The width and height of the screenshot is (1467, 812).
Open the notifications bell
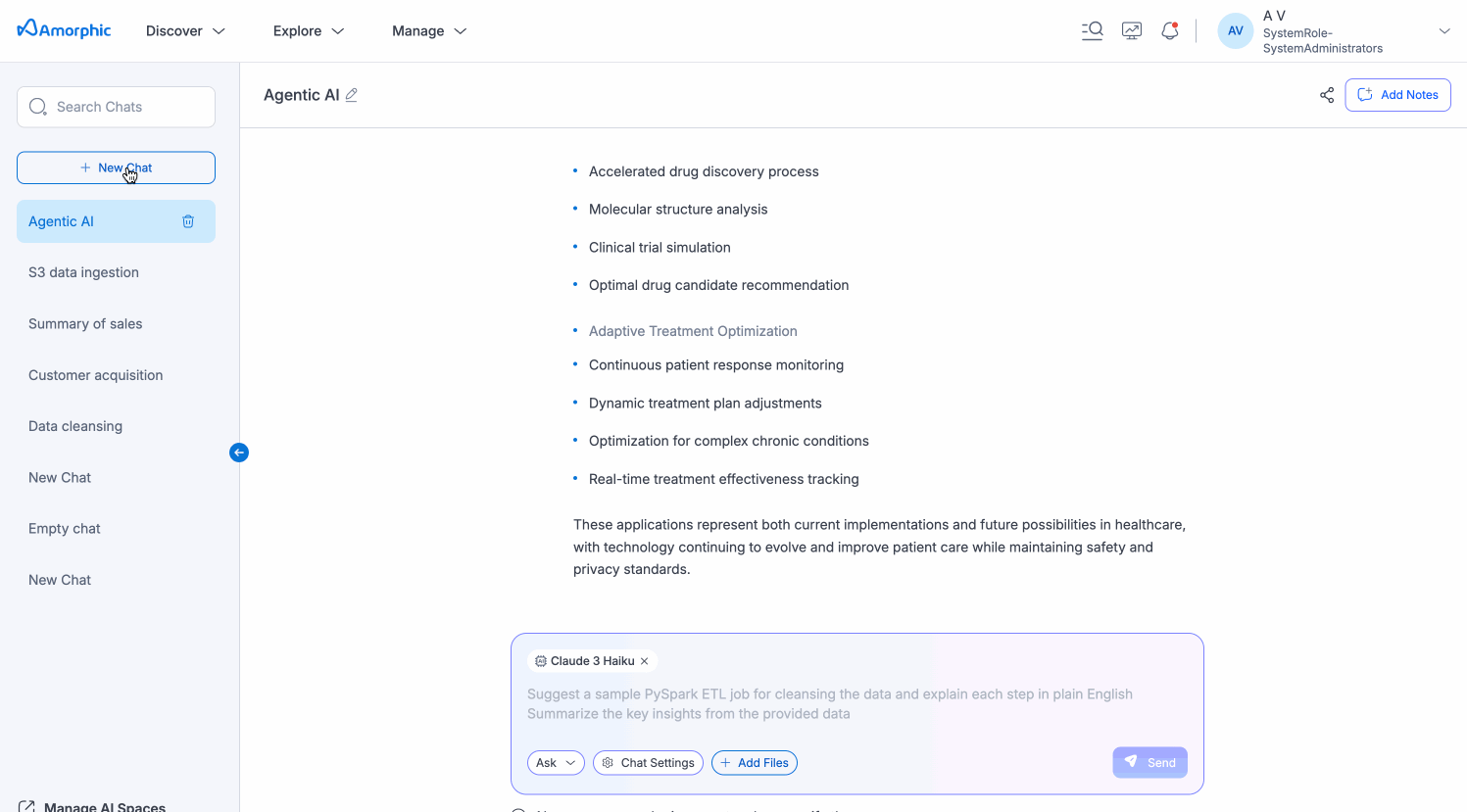(x=1169, y=30)
